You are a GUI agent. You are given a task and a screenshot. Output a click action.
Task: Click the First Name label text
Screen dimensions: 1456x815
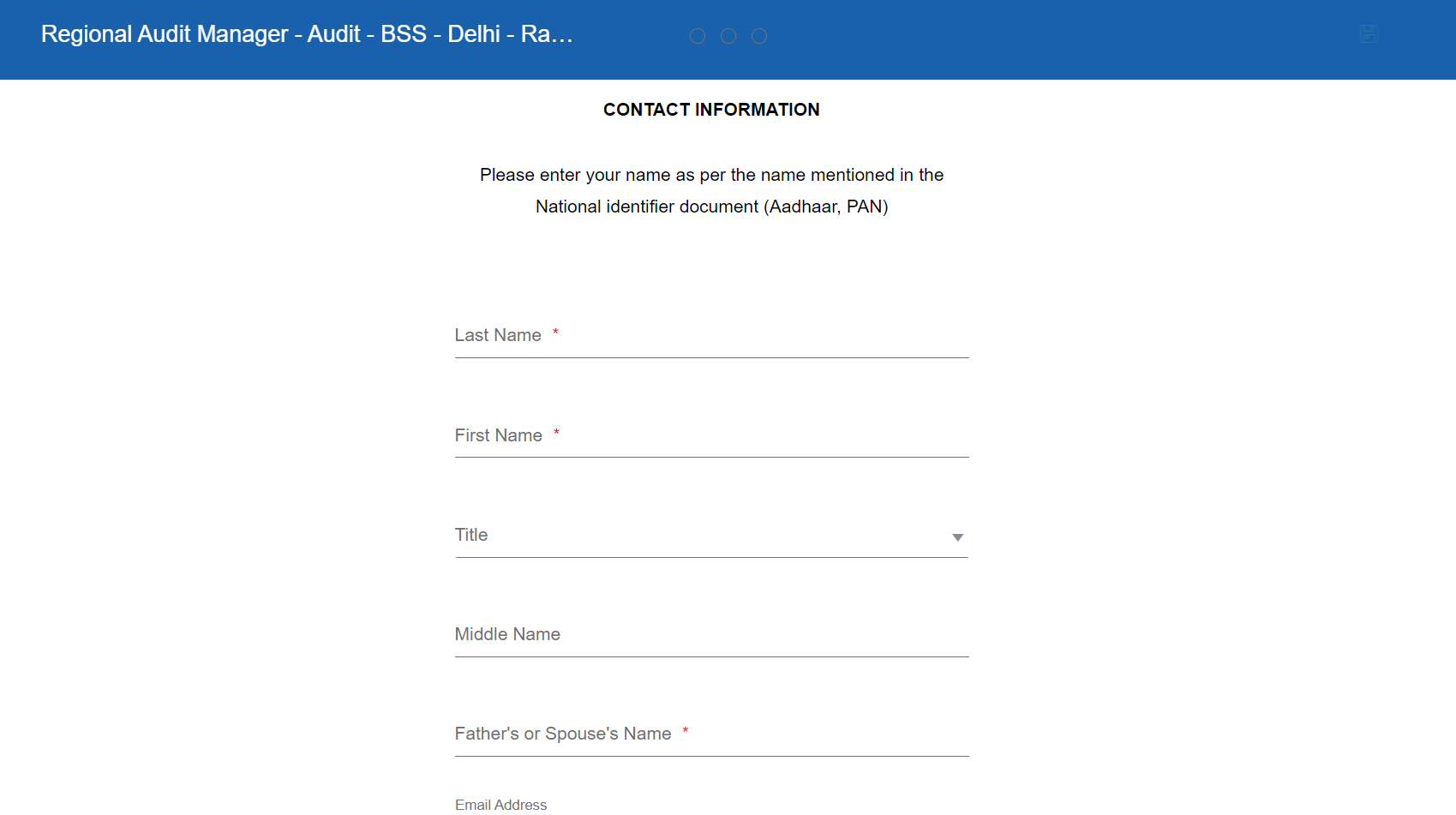[x=498, y=435]
